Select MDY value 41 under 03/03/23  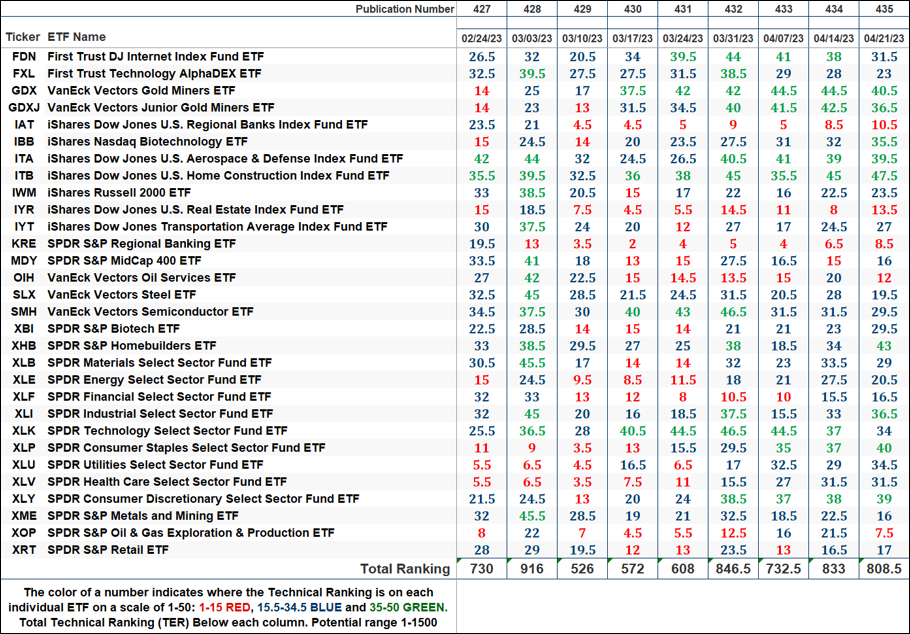coord(532,261)
